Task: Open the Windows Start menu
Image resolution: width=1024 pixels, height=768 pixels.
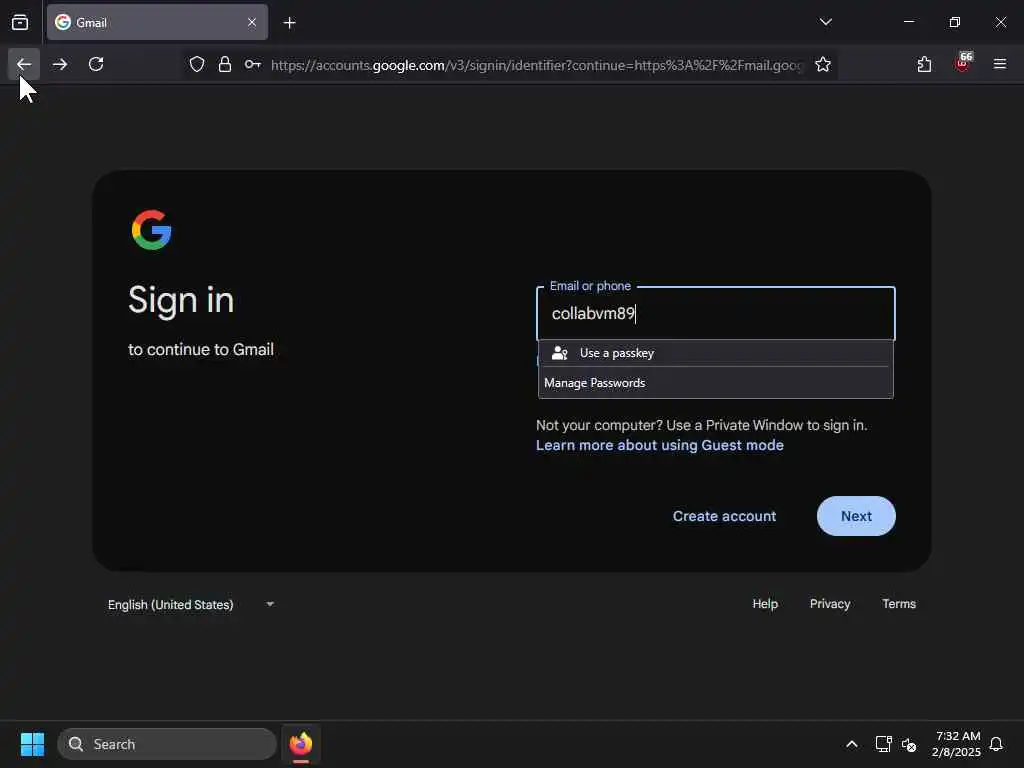Action: tap(32, 744)
